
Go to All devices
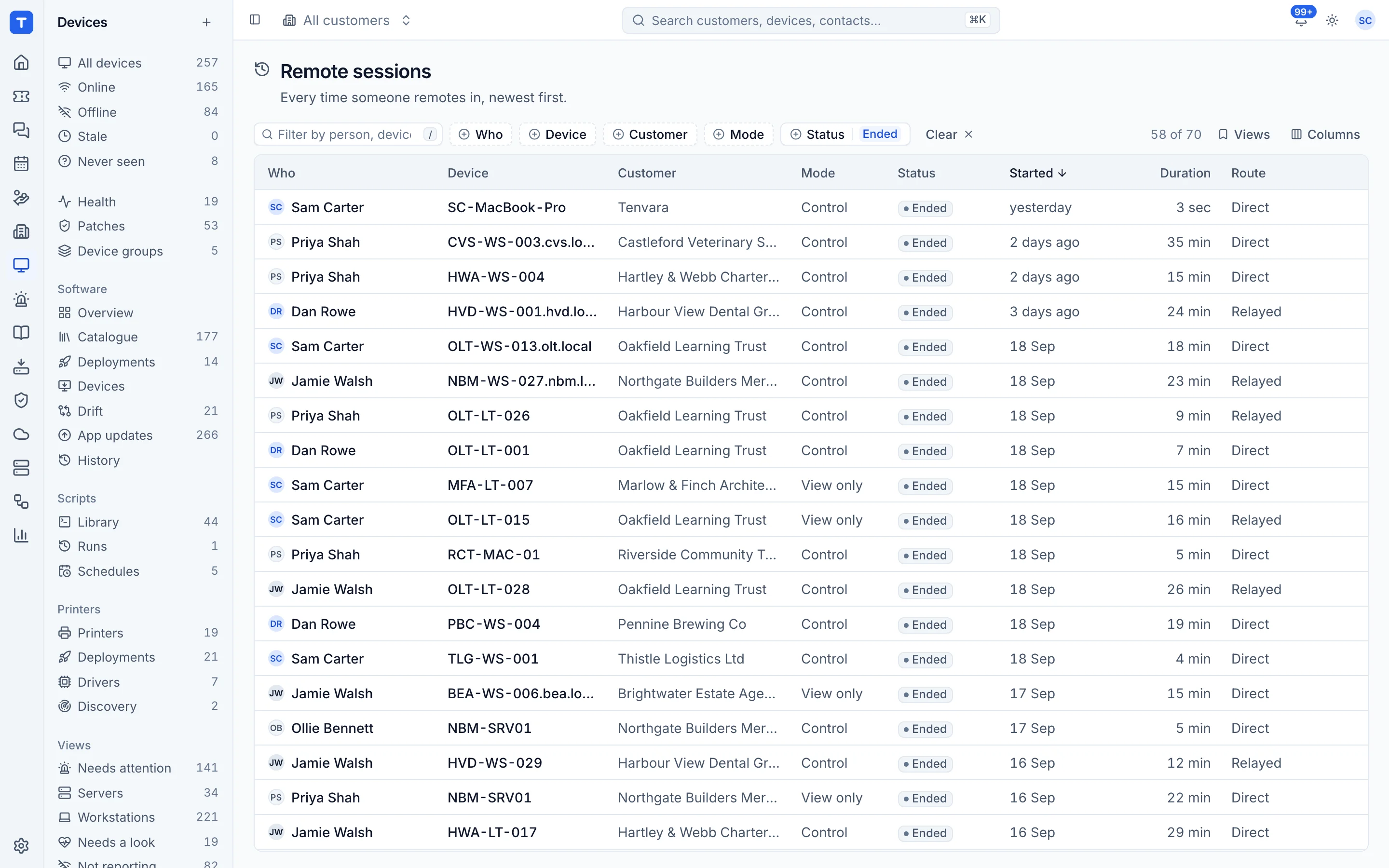pyautogui.click(x=138, y=63)
